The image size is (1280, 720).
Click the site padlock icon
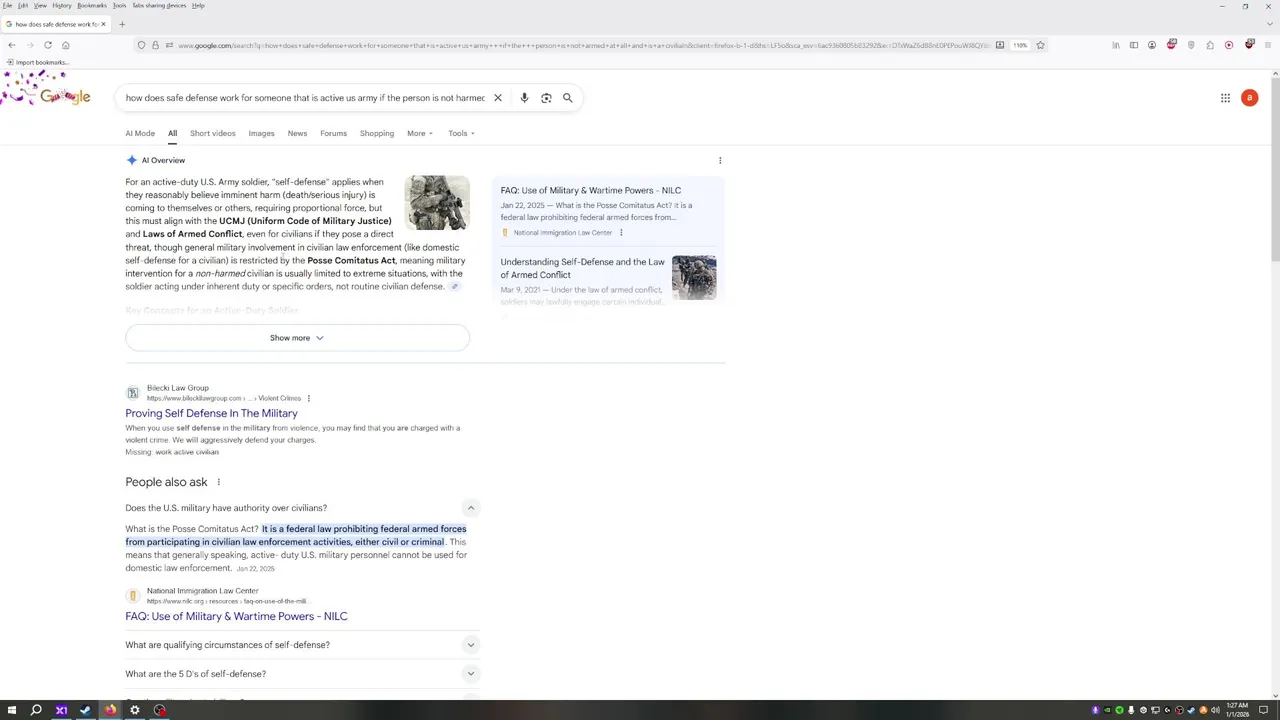pos(155,45)
